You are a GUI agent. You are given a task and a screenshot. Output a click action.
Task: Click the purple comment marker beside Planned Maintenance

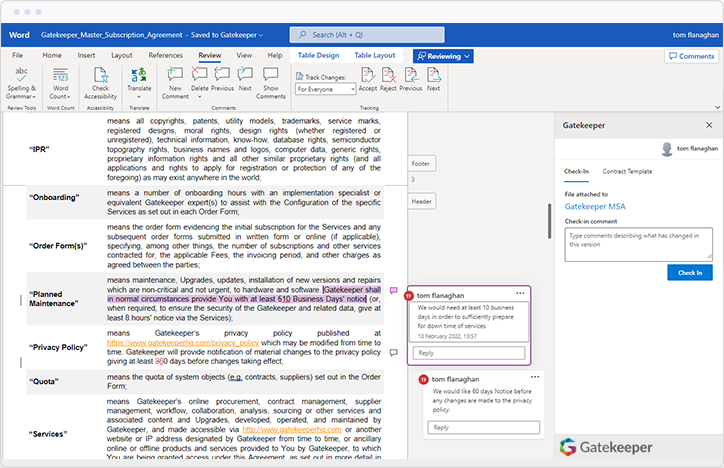click(393, 290)
